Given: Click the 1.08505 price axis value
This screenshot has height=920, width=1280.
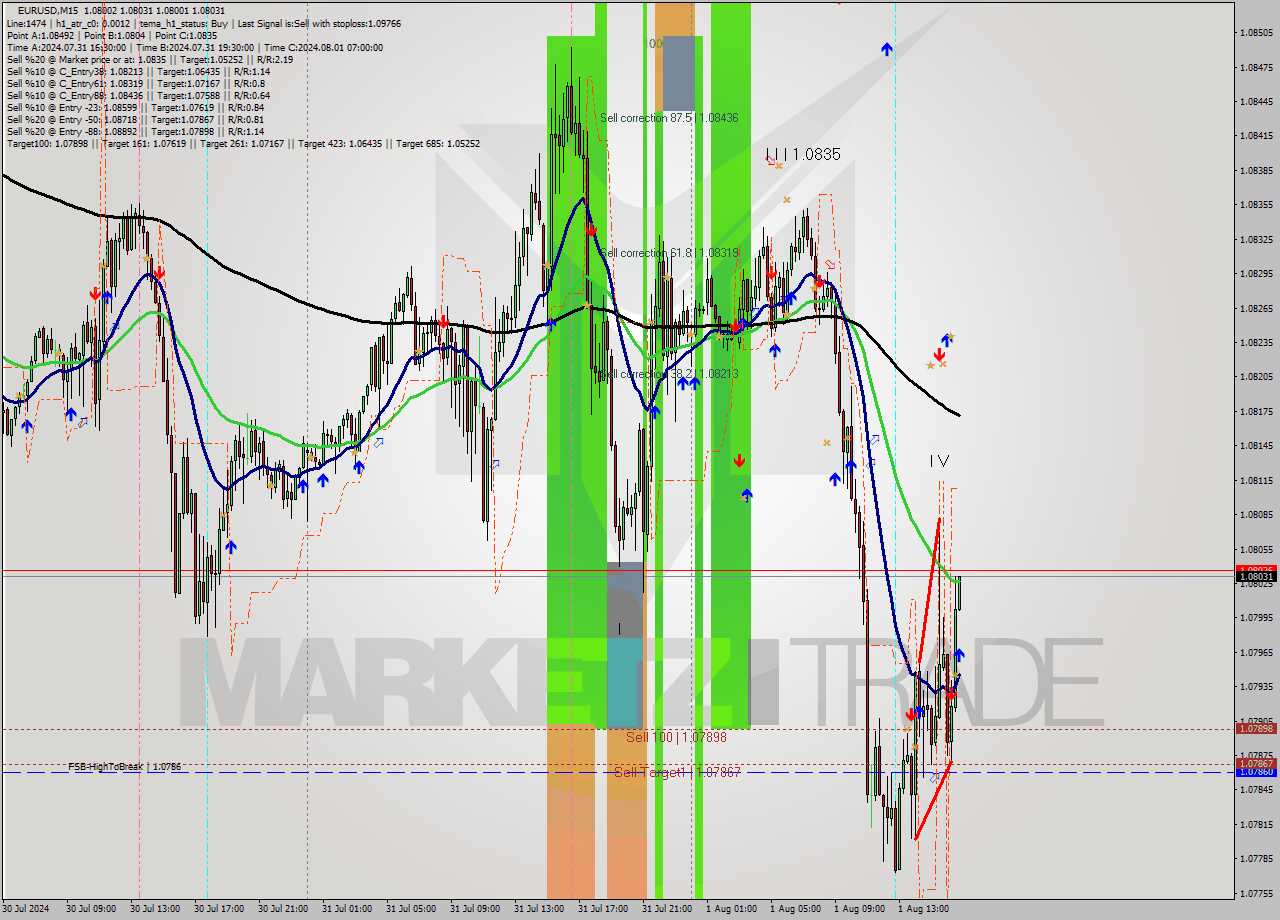Looking at the screenshot, I should (1256, 33).
